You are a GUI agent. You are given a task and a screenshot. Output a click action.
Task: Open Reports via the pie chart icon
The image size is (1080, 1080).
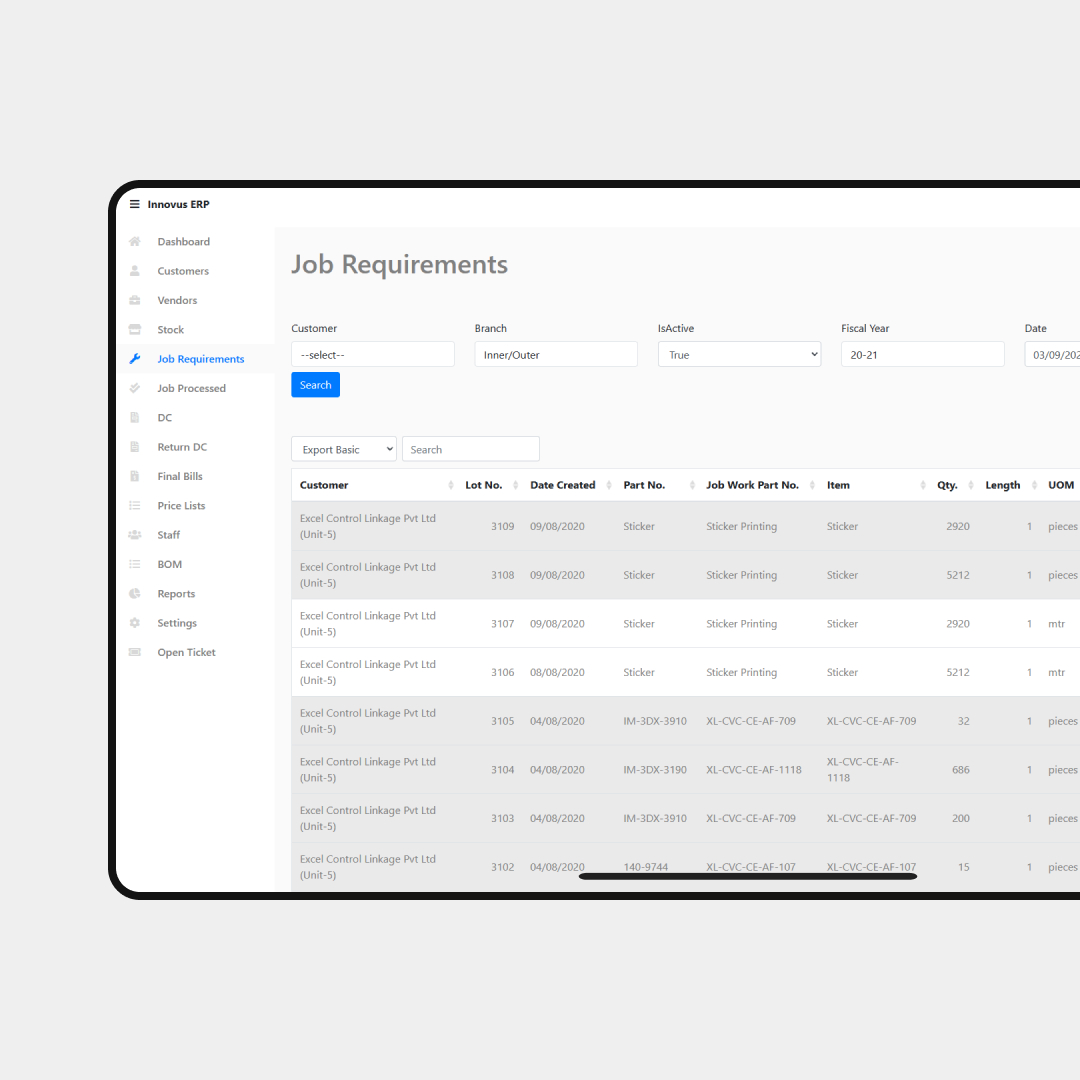tap(134, 594)
